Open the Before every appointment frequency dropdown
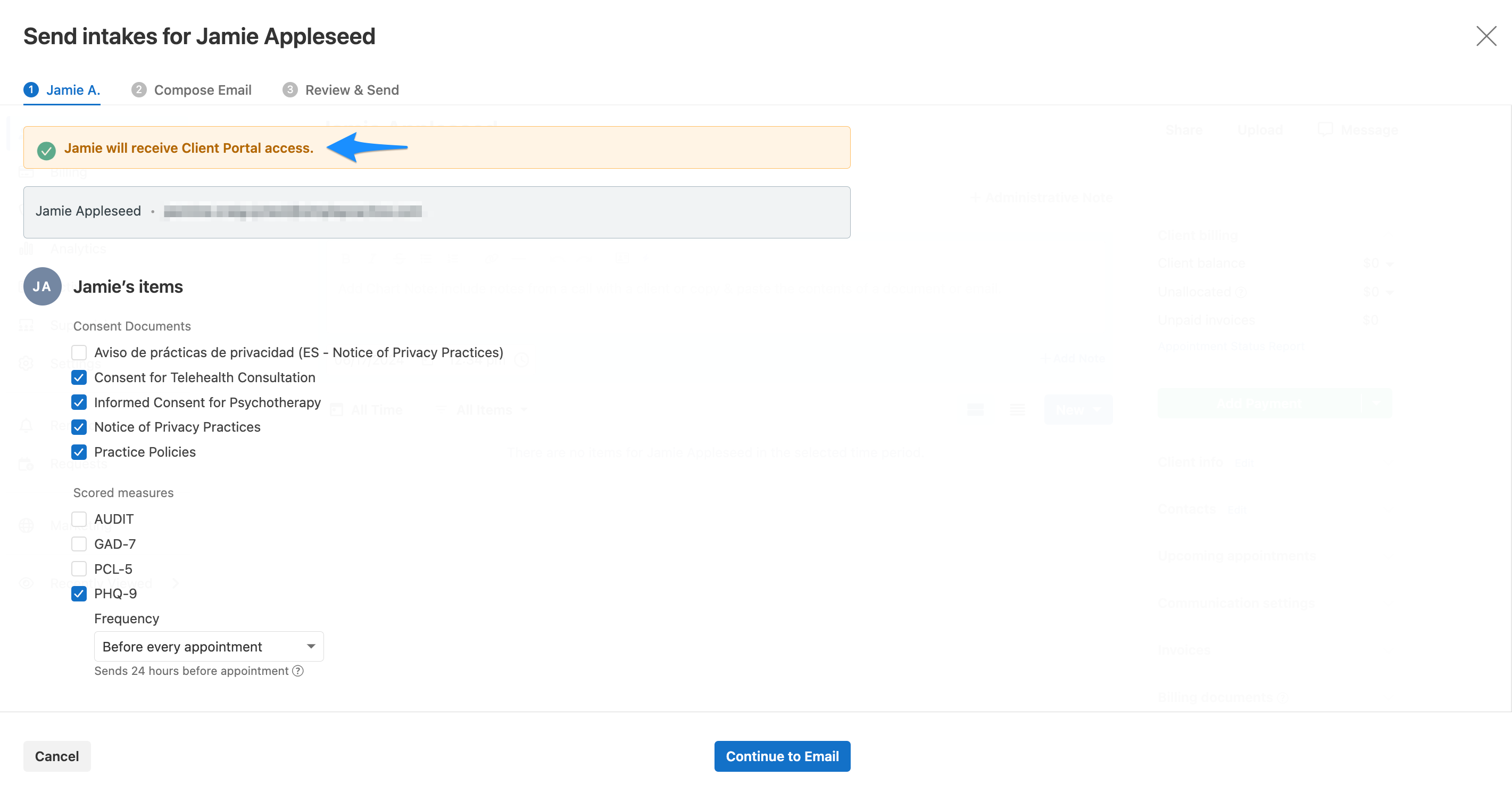This screenshot has height=792, width=1512. (x=209, y=646)
